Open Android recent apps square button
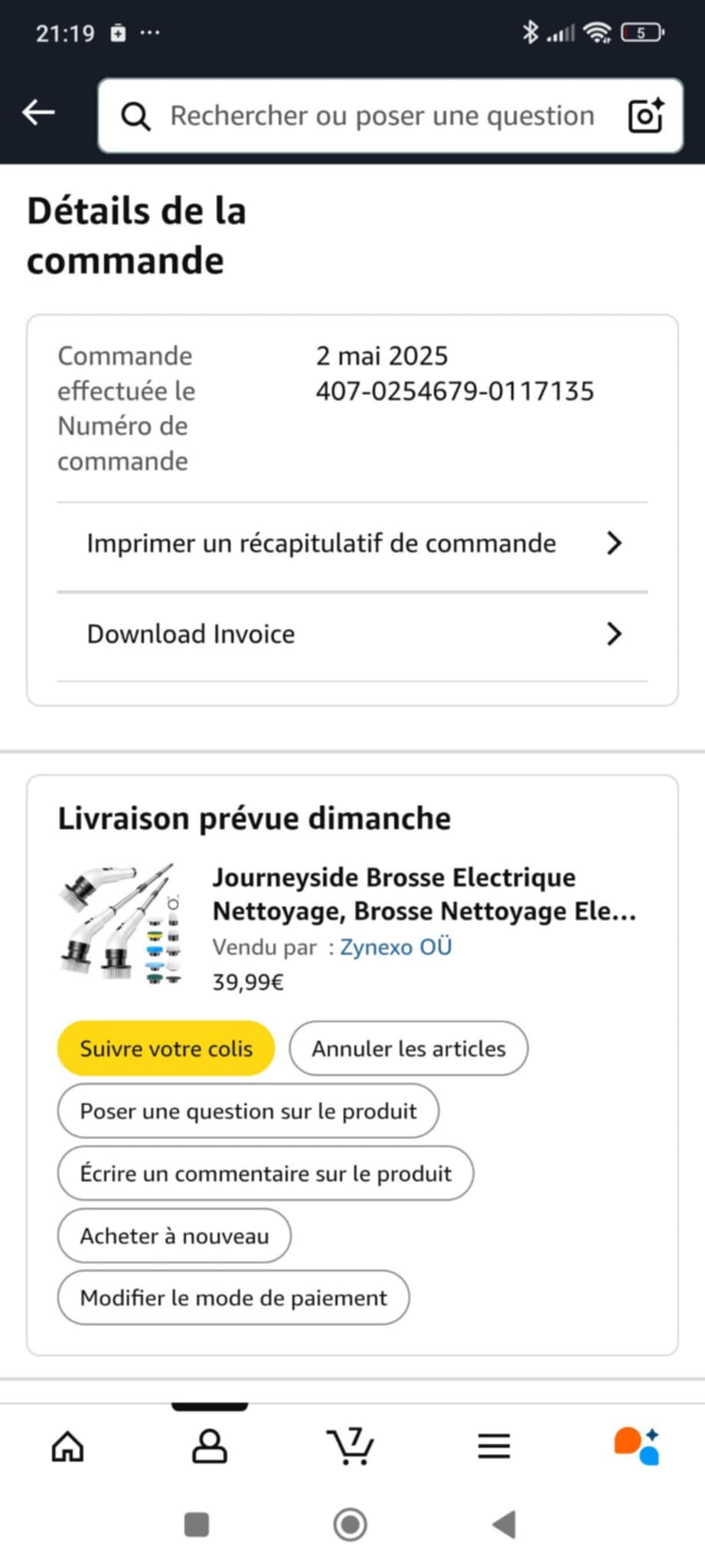705x1568 pixels. coord(197,1524)
